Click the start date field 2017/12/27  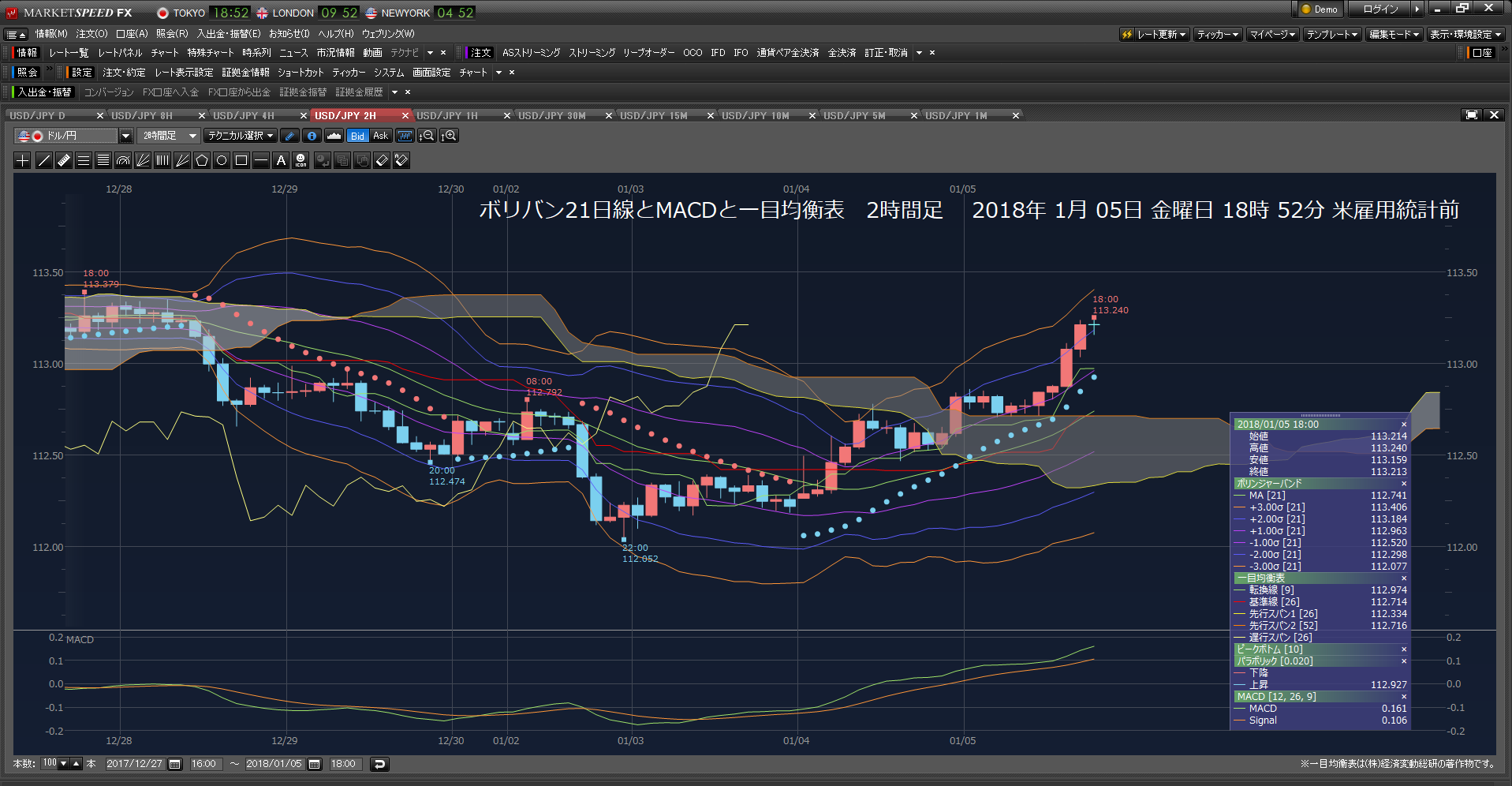[x=134, y=764]
